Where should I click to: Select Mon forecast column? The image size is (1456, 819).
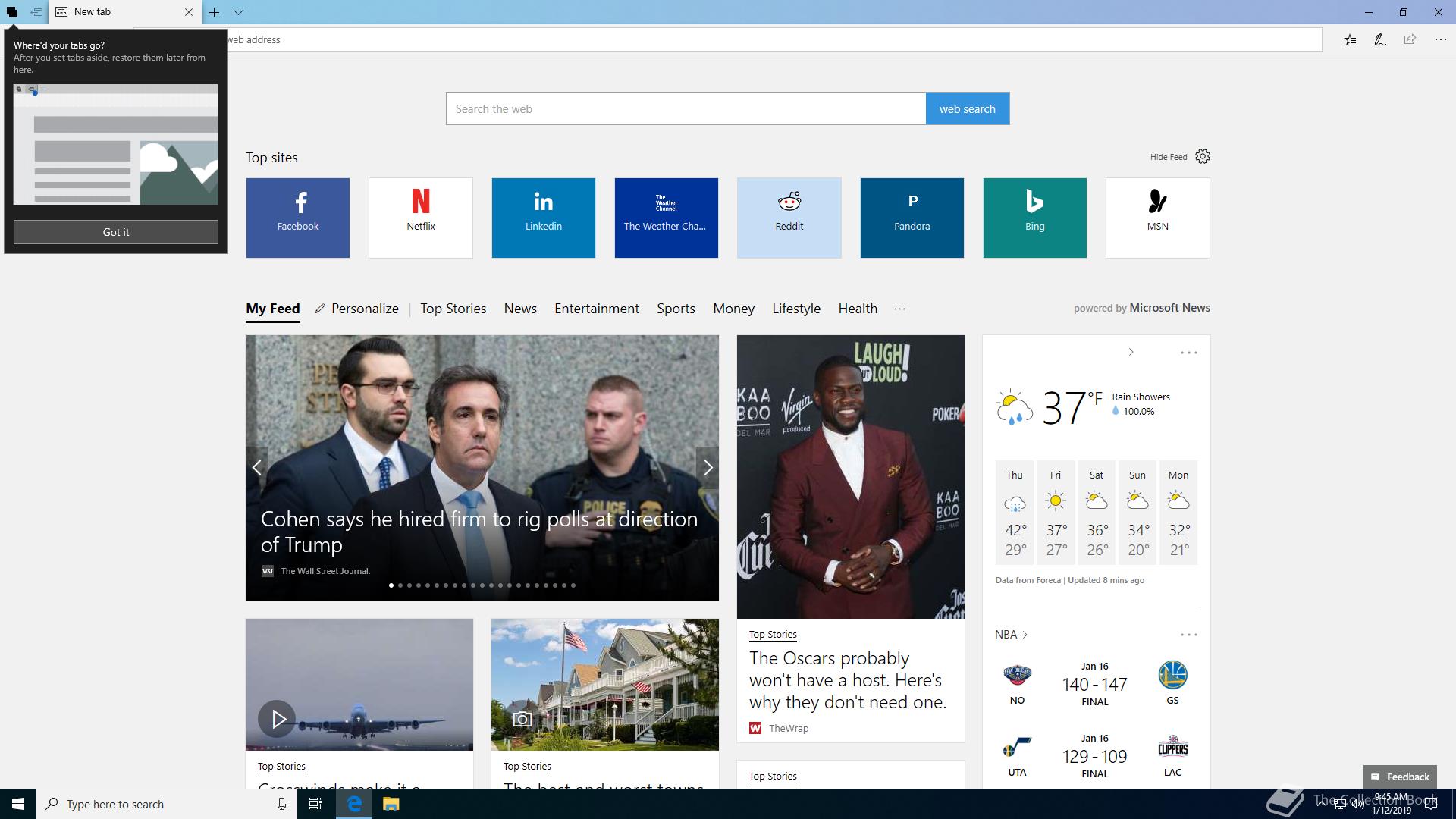(1178, 513)
